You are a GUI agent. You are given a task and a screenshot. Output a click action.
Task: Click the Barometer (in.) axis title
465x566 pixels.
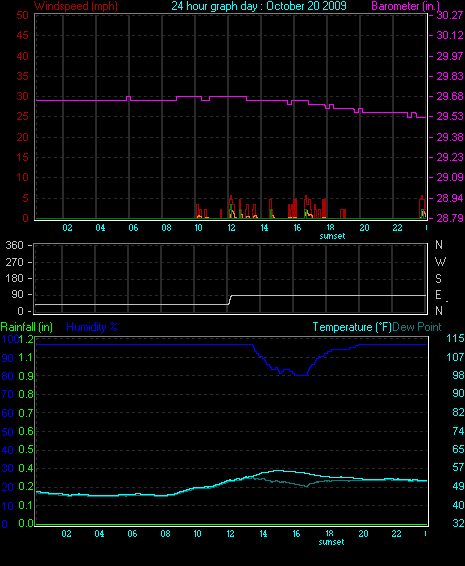click(406, 6)
